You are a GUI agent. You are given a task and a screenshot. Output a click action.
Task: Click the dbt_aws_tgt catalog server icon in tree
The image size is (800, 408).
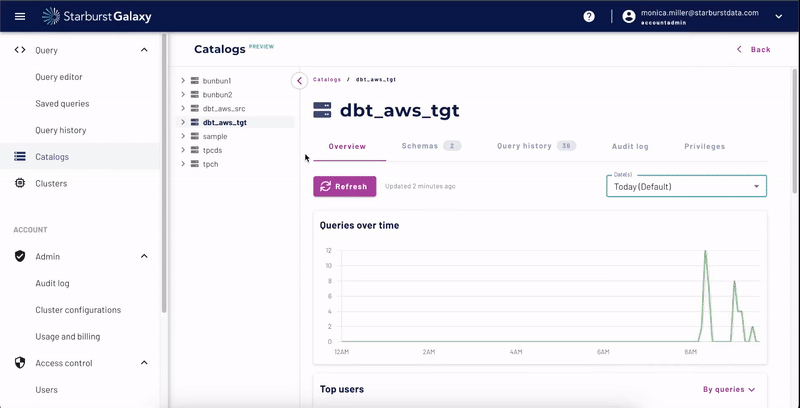pyautogui.click(x=194, y=122)
